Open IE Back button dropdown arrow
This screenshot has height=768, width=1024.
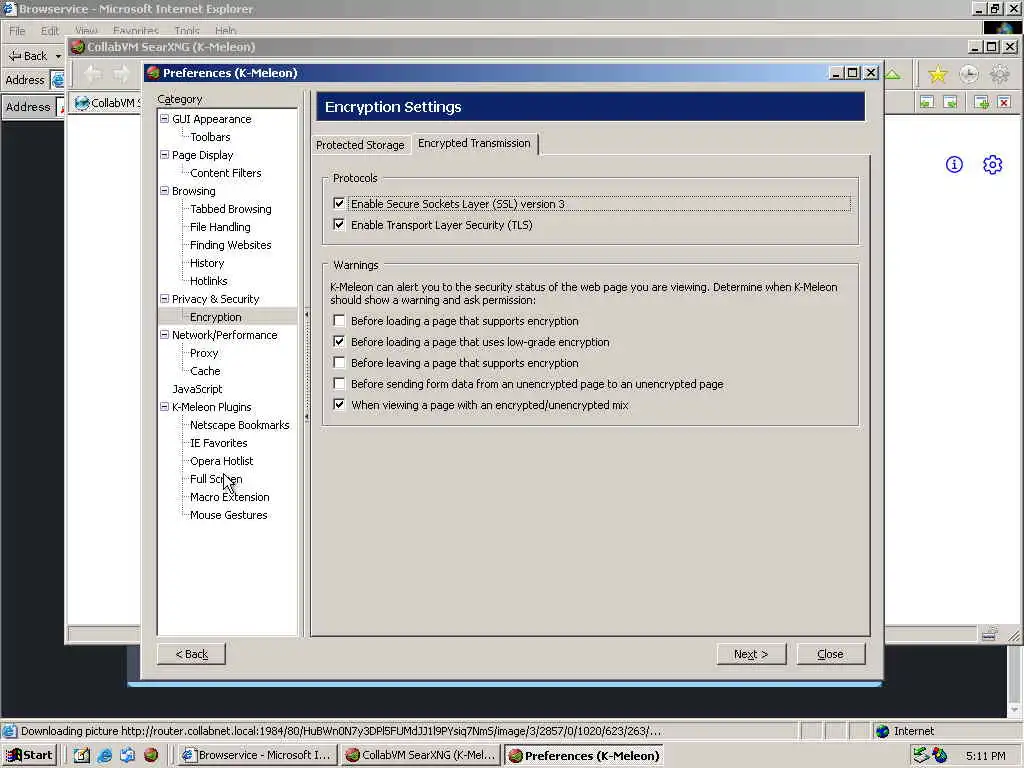[58, 56]
